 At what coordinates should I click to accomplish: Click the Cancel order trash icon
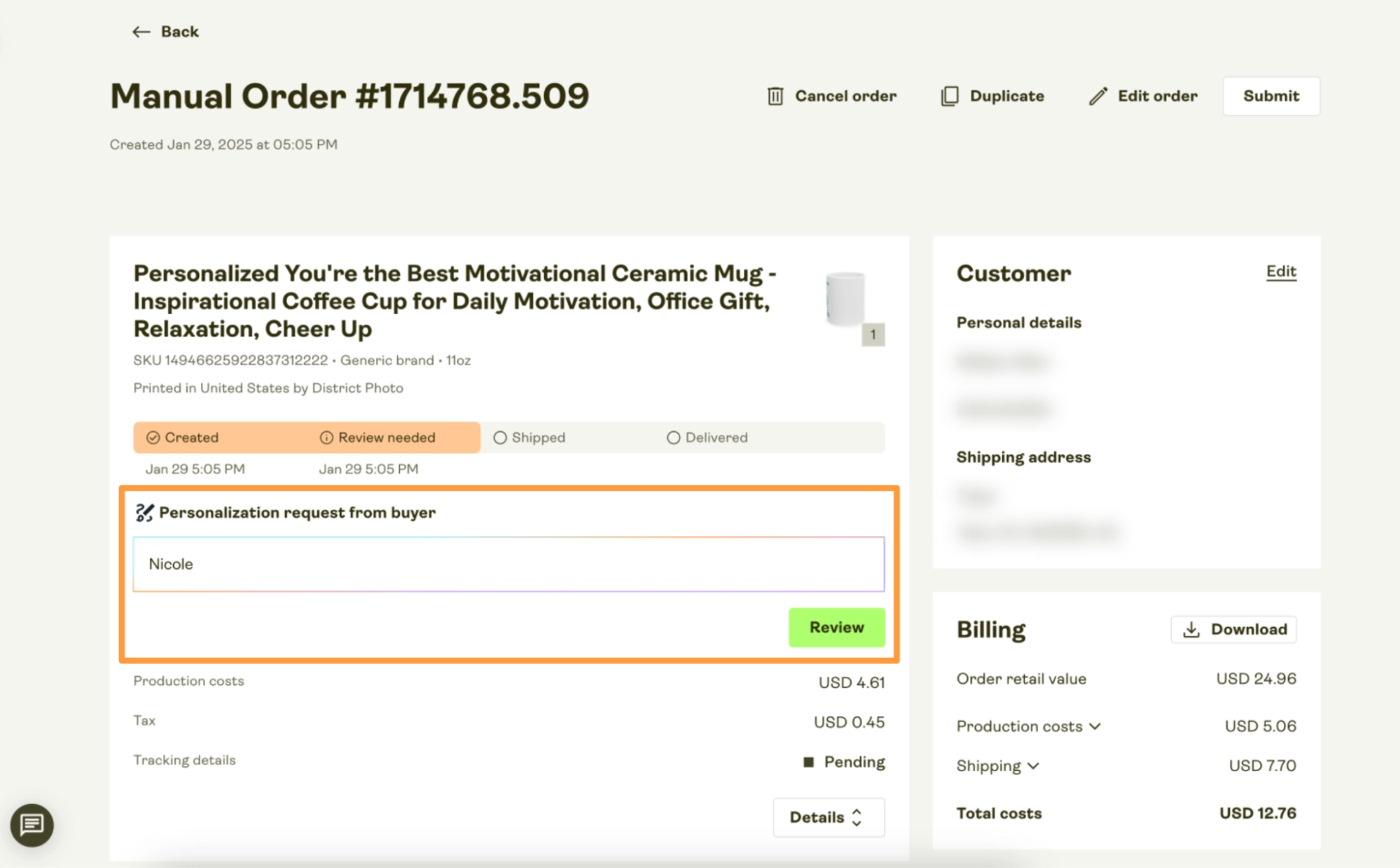coord(775,96)
